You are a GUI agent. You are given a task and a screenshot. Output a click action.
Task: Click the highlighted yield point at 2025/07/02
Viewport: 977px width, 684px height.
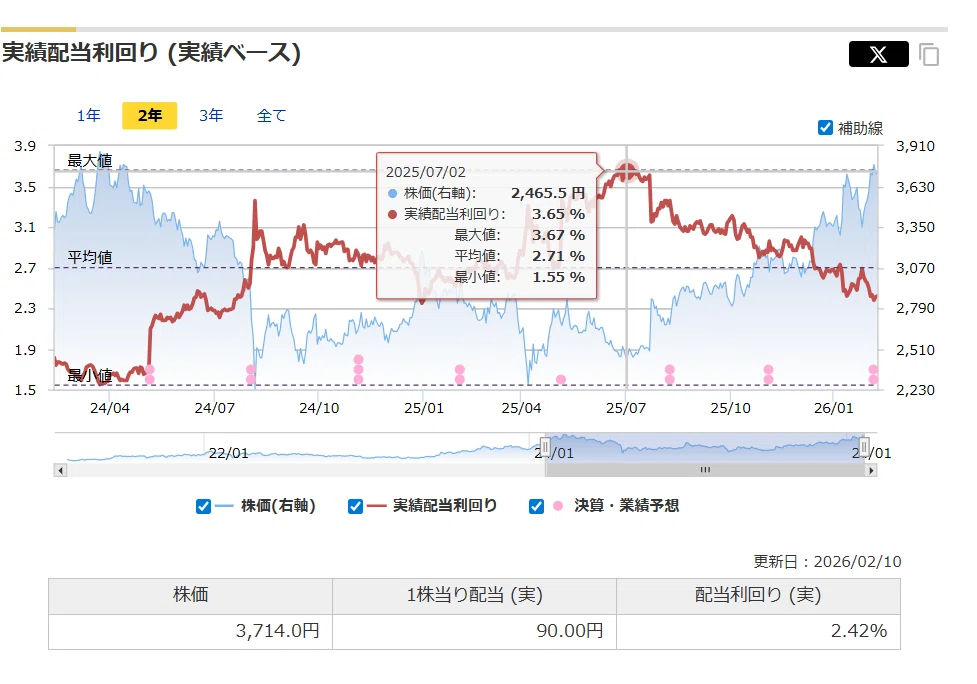(627, 171)
